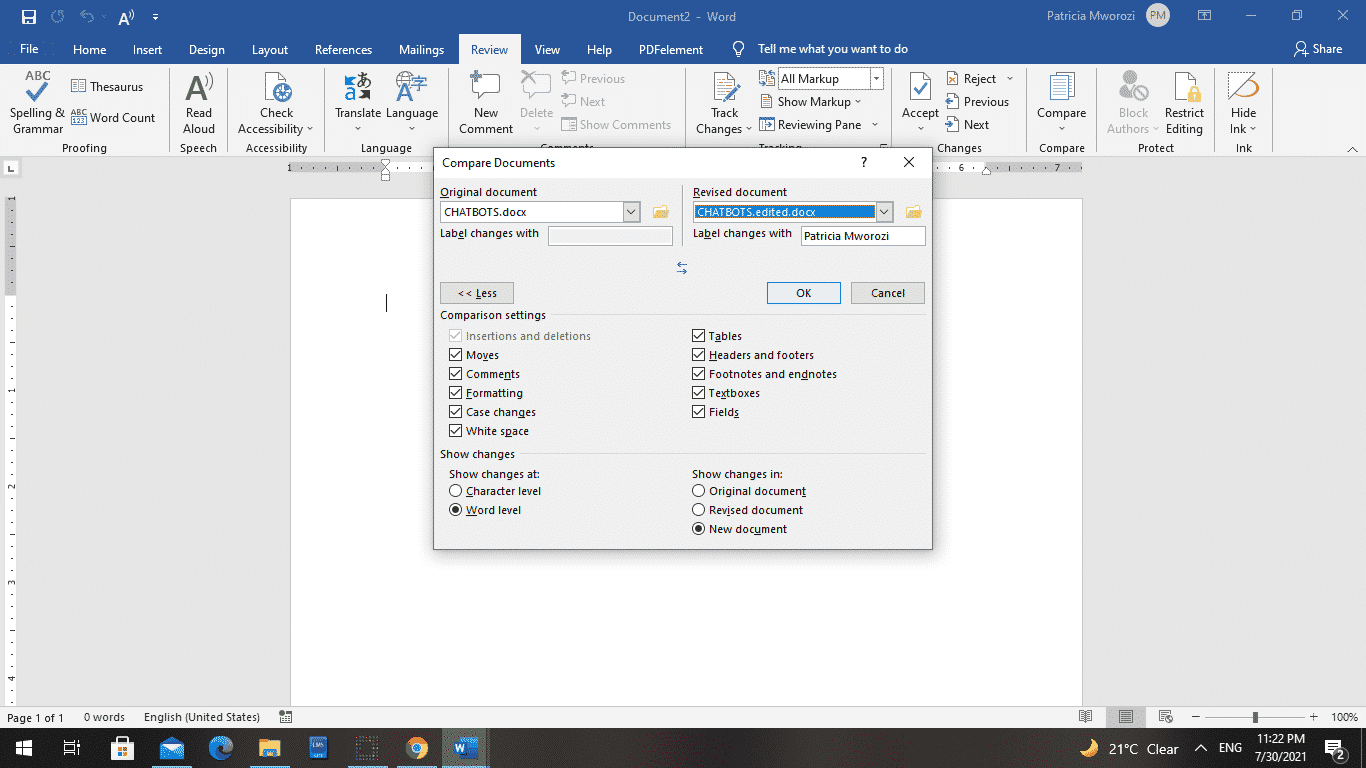Viewport: 1366px width, 768px height.
Task: Expand the Revised document combo box
Action: [x=884, y=211]
